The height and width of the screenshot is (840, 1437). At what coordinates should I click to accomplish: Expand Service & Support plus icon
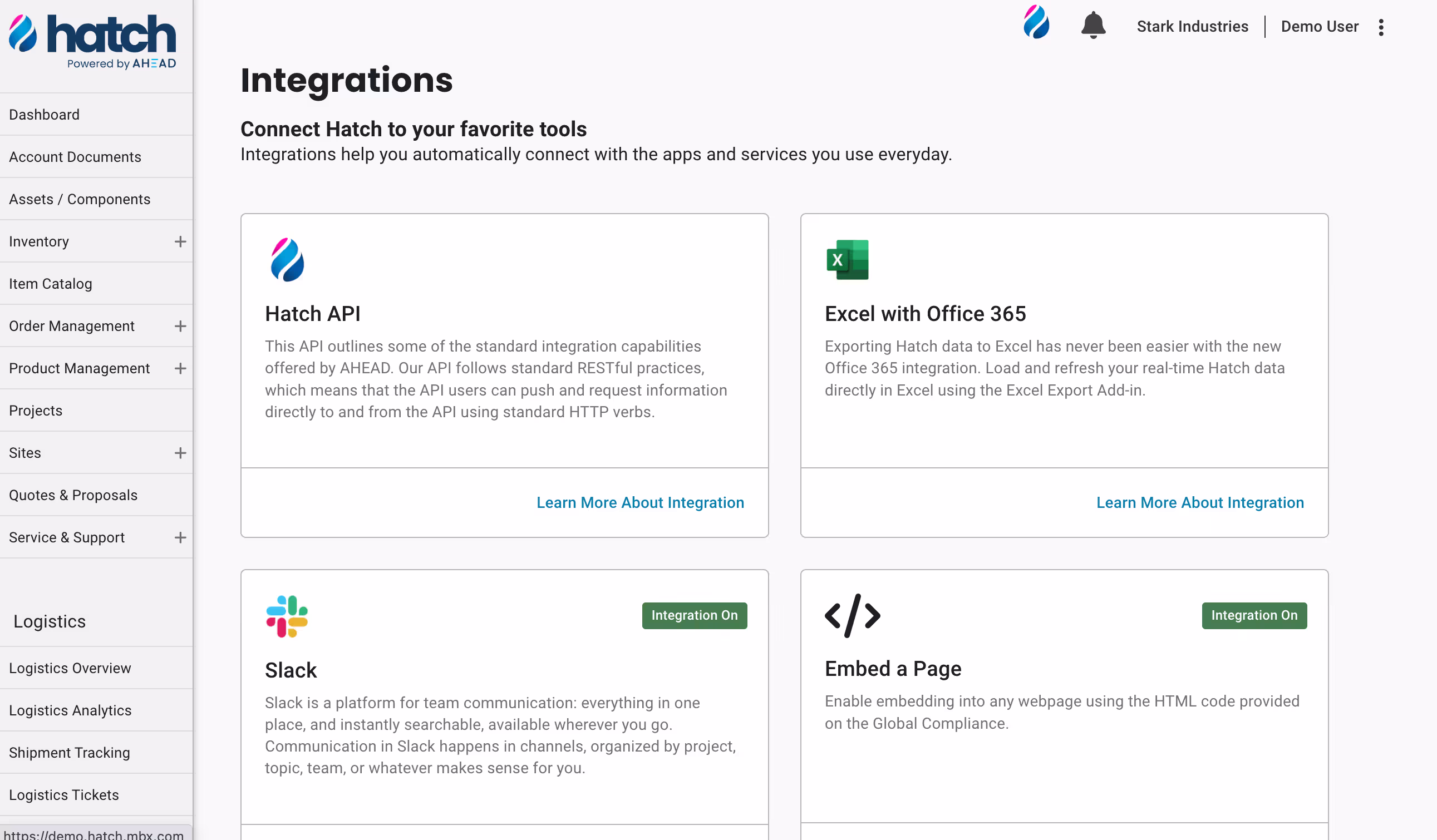(x=180, y=537)
